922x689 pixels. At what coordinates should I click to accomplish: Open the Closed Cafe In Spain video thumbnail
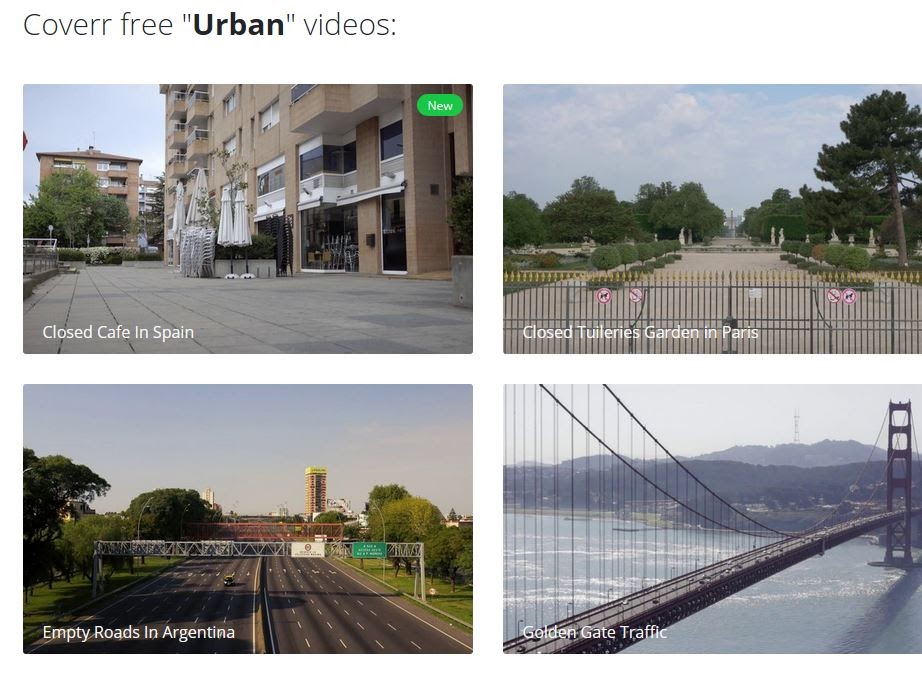(x=248, y=219)
